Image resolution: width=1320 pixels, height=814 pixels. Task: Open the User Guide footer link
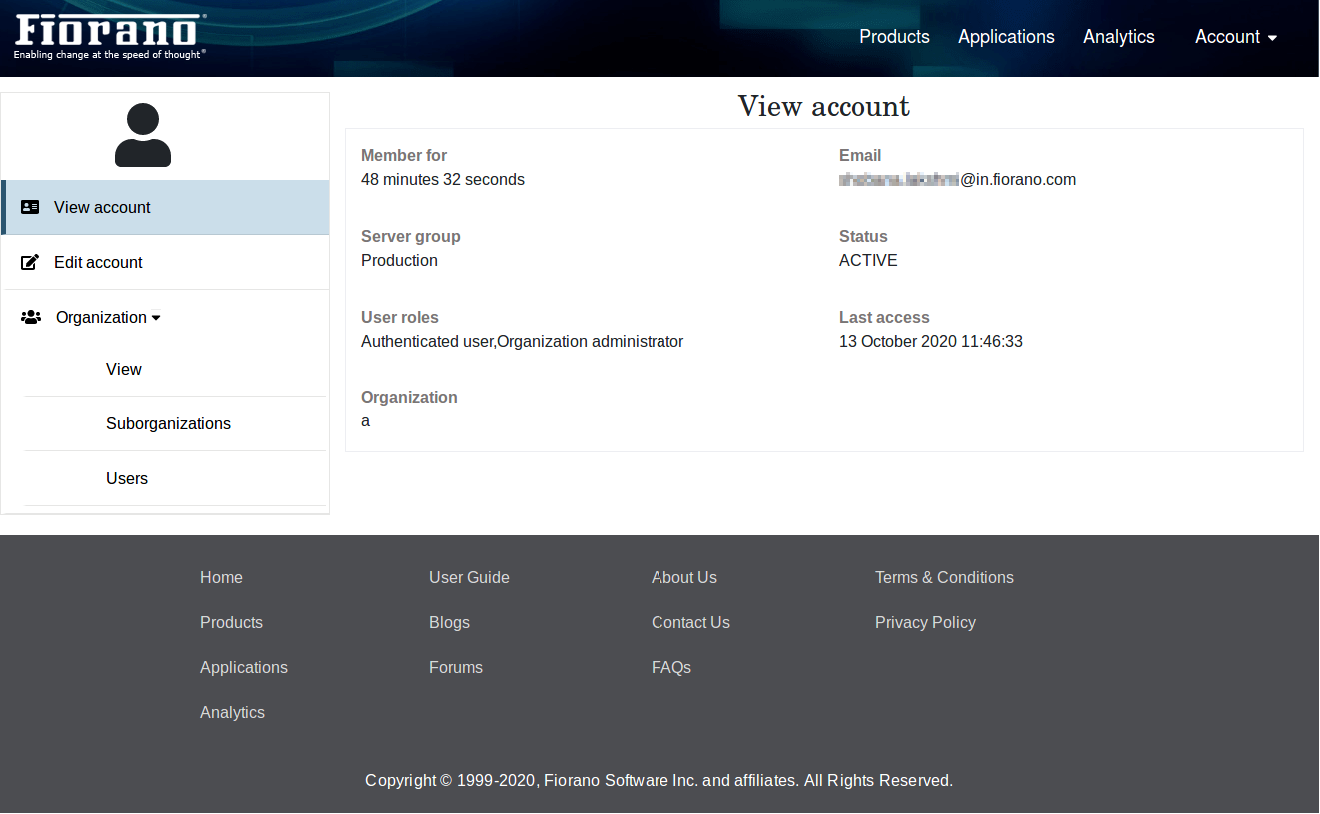[x=469, y=577]
